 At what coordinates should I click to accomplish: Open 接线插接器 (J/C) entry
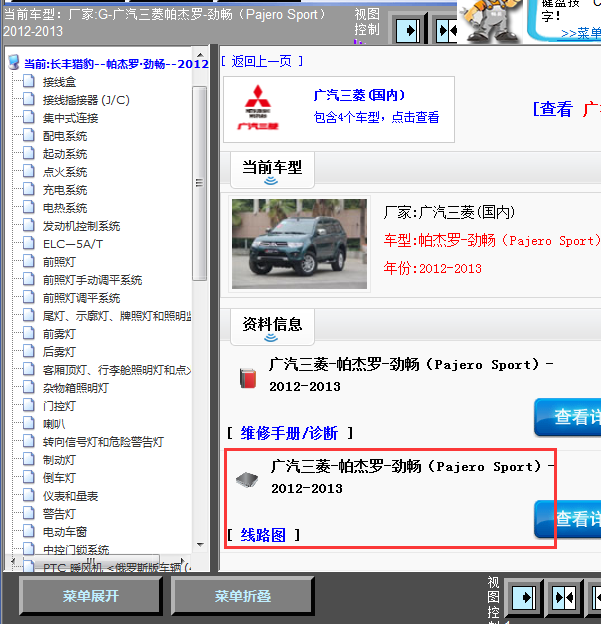[x=86, y=100]
